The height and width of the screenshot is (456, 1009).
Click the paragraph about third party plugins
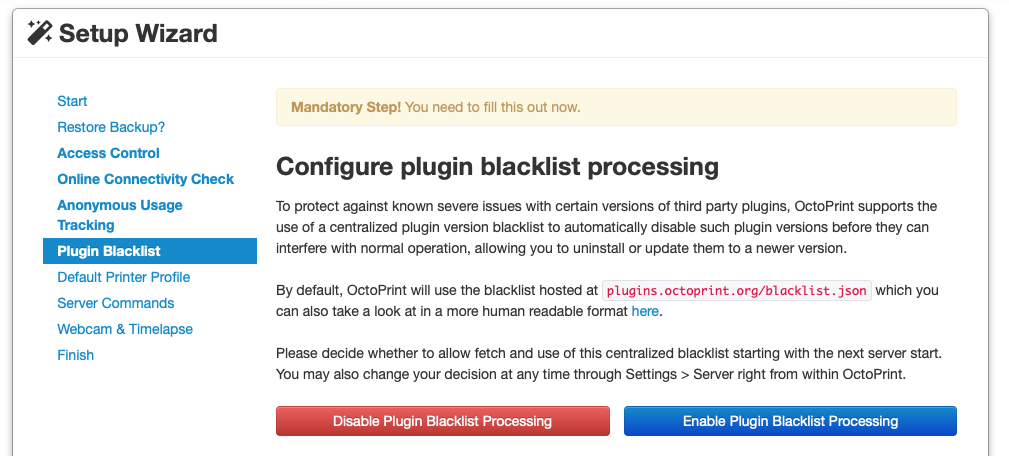605,227
